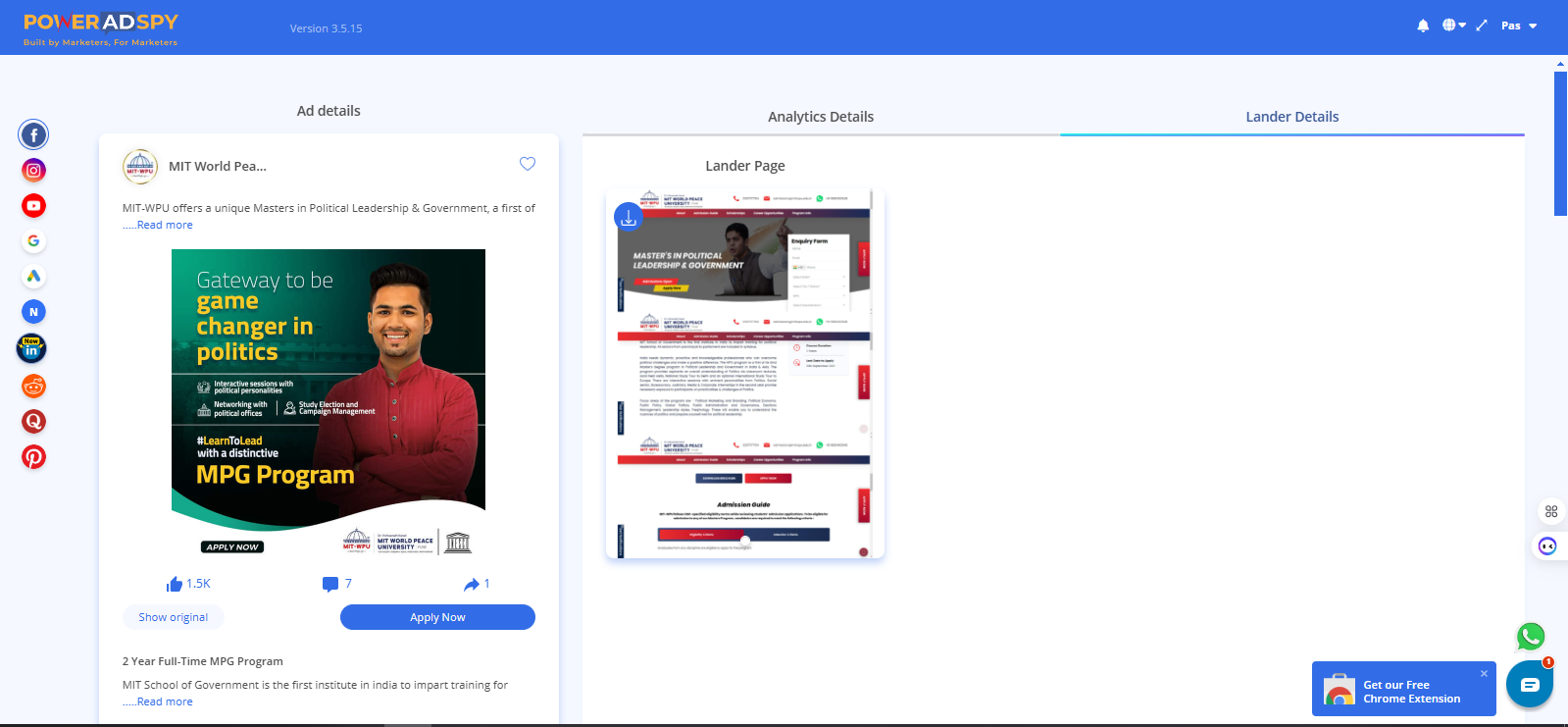Click the MIT World Peace advertiser avatar
This screenshot has height=727, width=1568.
pos(140,167)
